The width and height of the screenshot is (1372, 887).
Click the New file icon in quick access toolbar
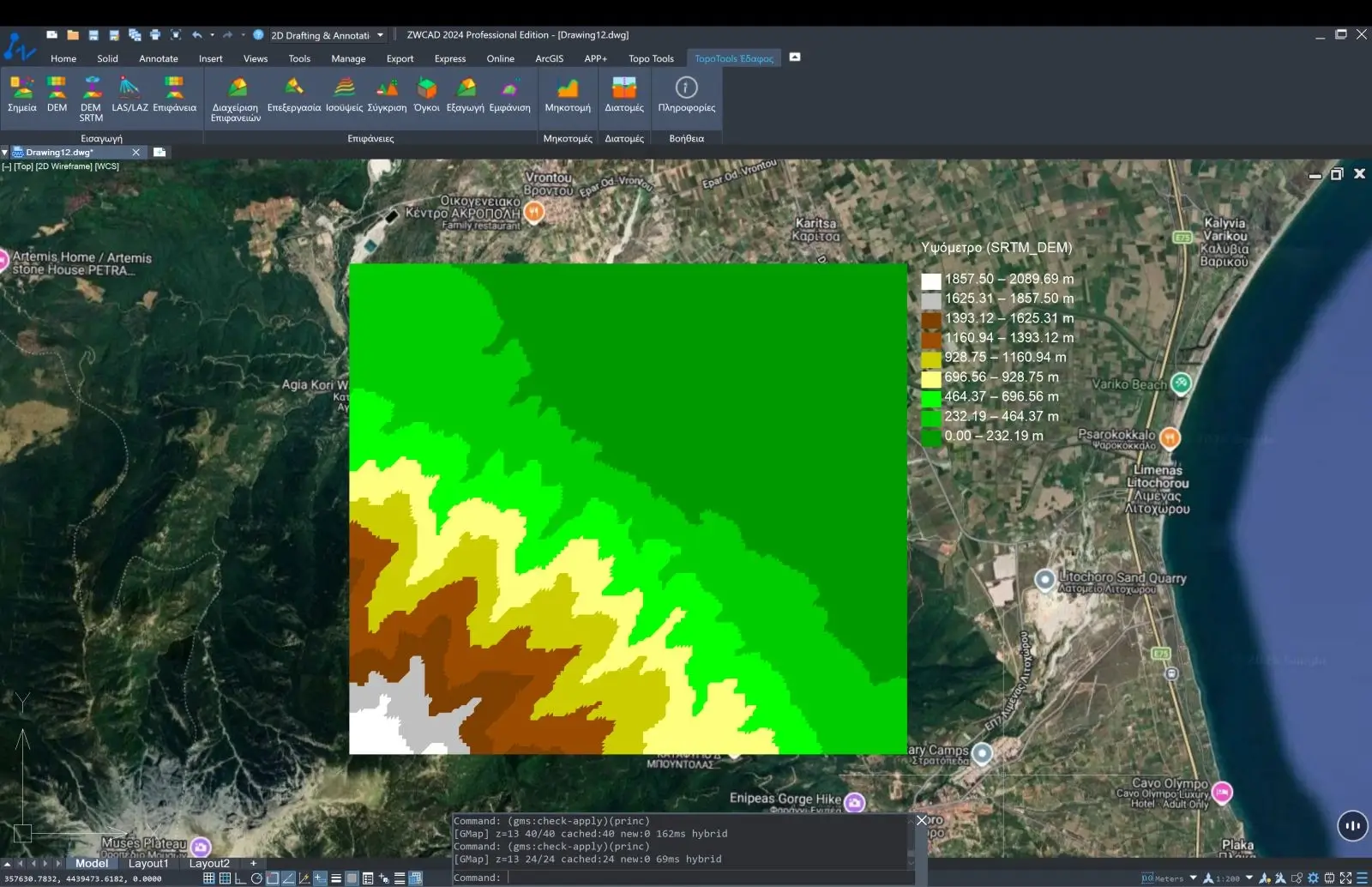[52, 35]
